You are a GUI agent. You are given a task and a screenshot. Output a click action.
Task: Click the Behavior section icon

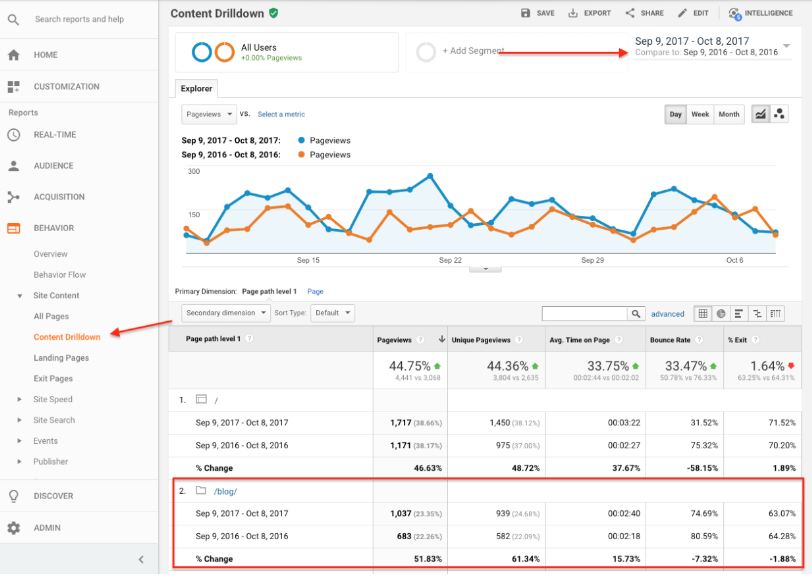coord(14,228)
